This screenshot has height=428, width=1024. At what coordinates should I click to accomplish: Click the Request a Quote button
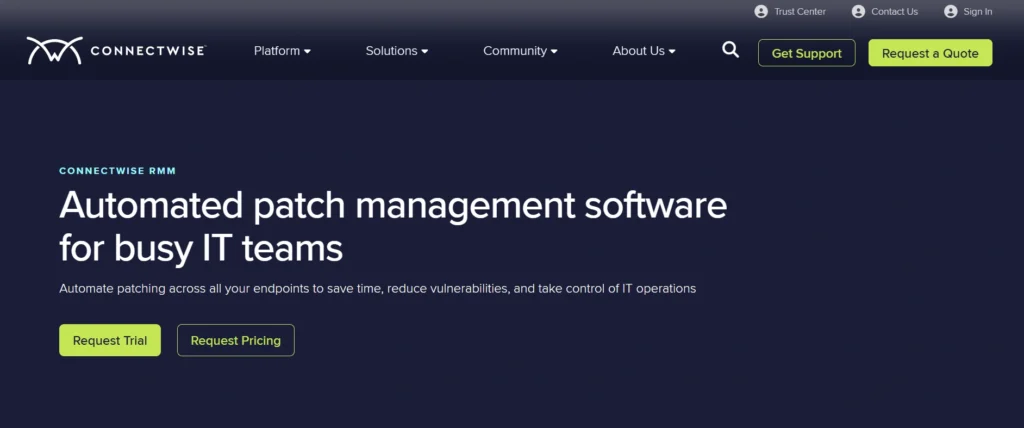(x=930, y=53)
